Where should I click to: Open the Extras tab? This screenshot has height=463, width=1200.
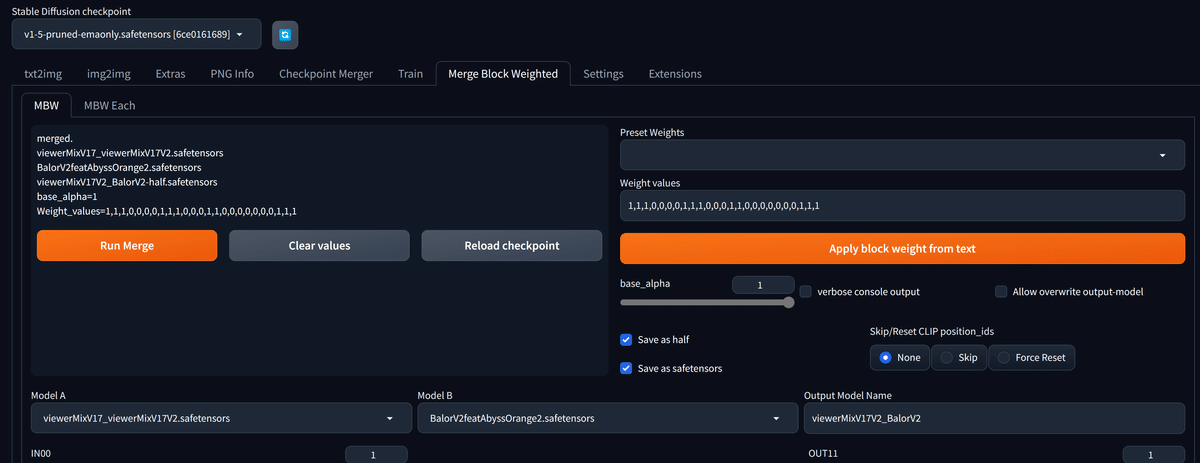click(170, 74)
